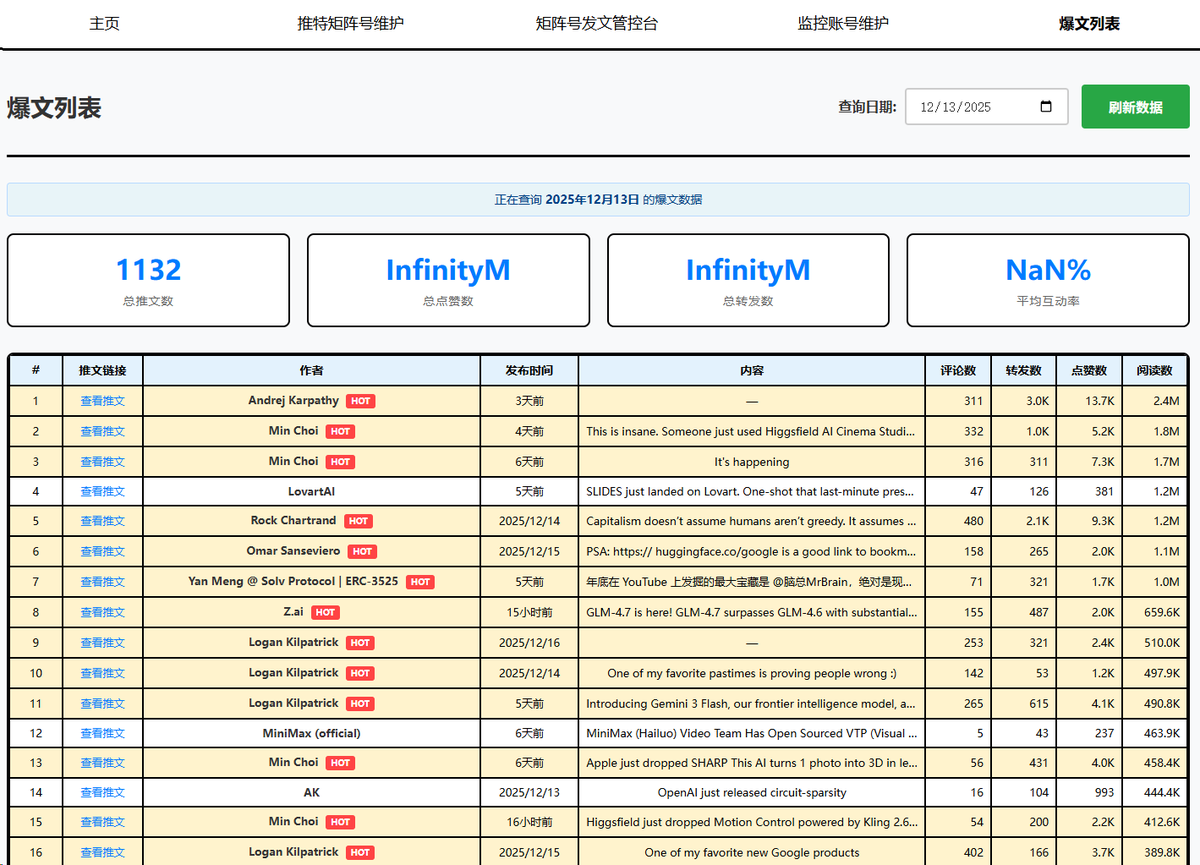Screen dimensions: 1200x865
Task: Click the 点赞数 column header
Action: click(1089, 370)
